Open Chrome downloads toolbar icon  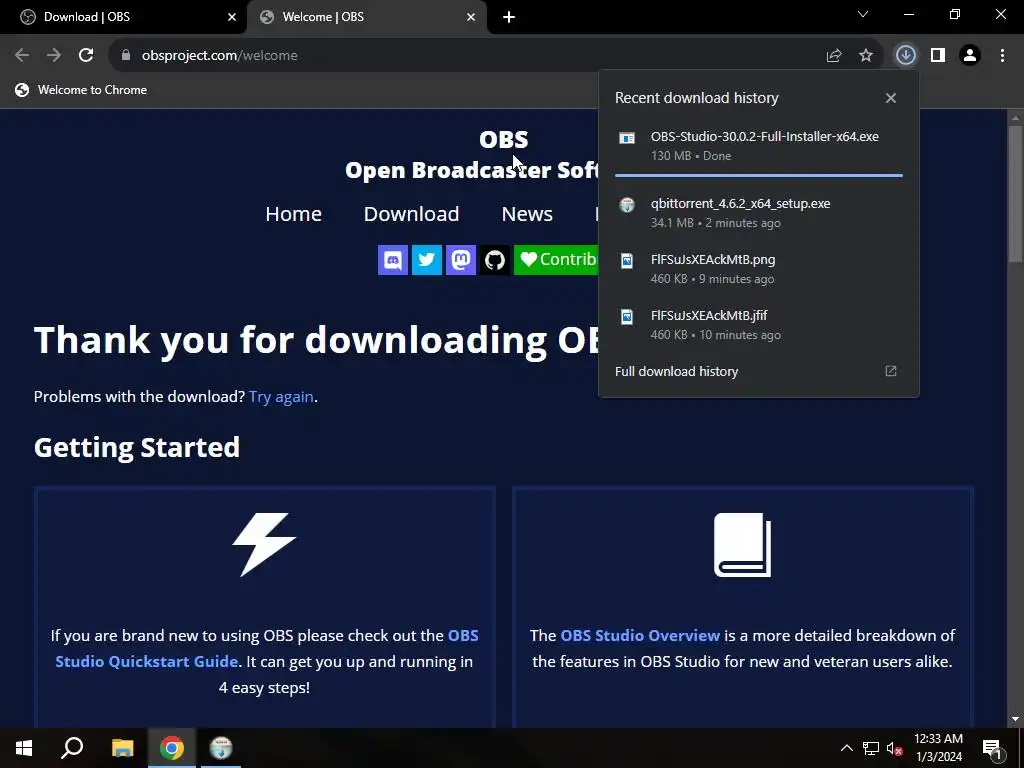coord(905,56)
